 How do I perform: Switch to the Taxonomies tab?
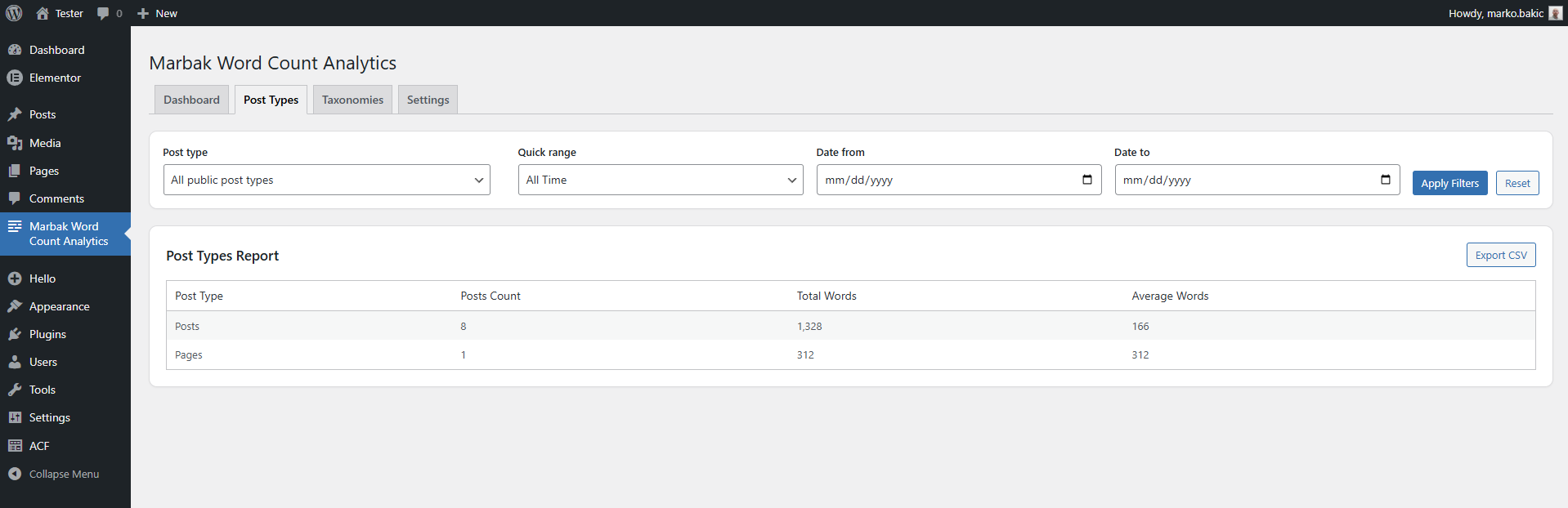point(352,100)
